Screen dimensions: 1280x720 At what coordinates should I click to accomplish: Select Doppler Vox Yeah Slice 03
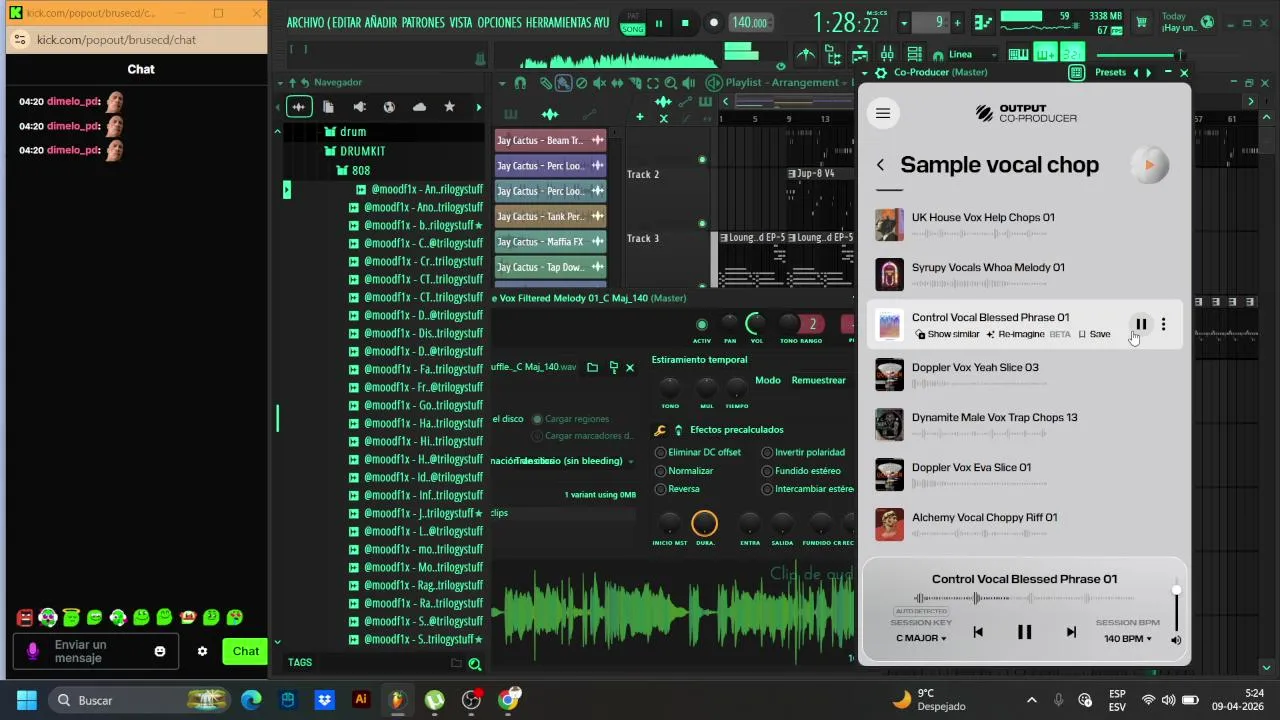click(1024, 374)
